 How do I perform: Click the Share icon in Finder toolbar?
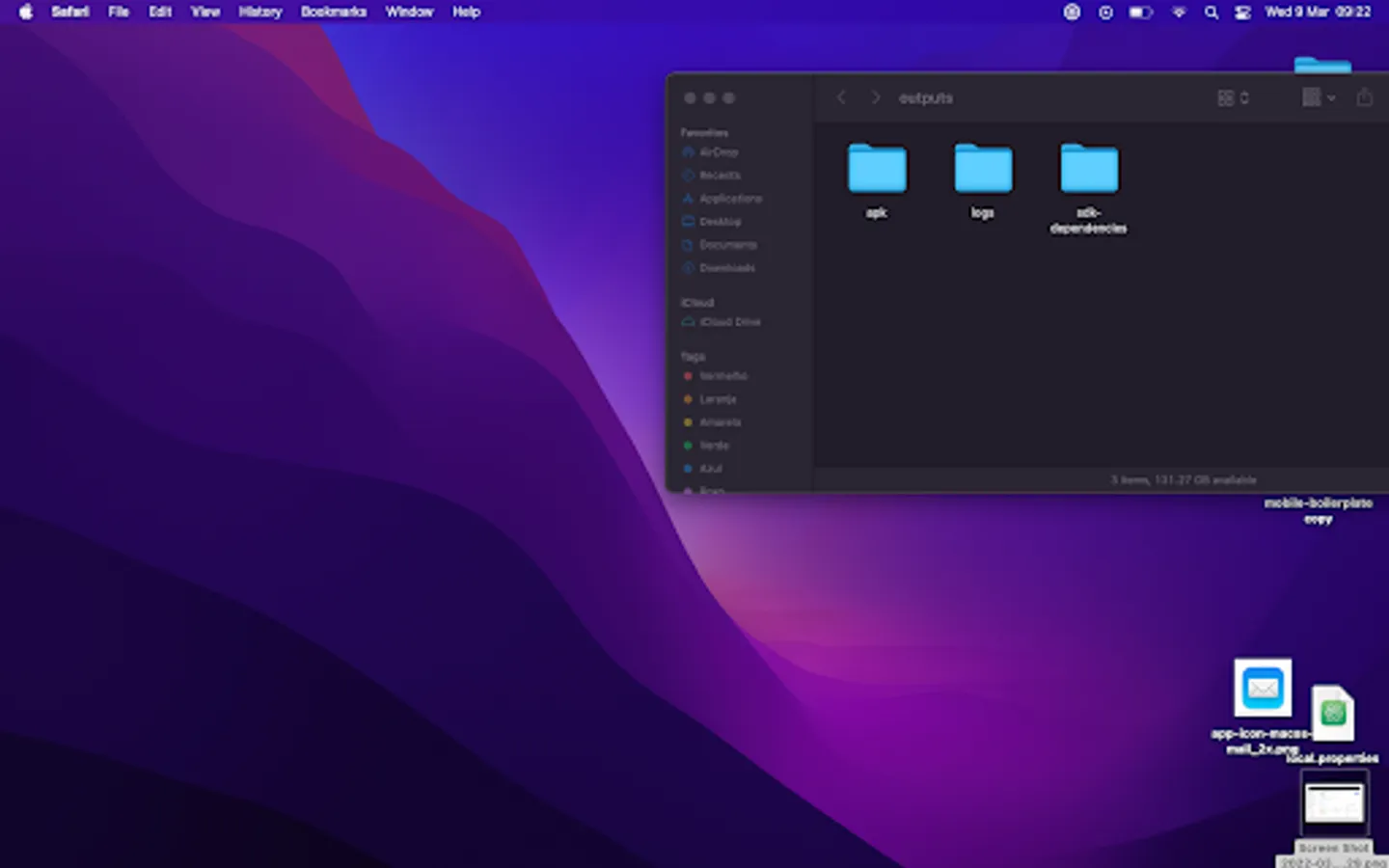tap(1364, 97)
